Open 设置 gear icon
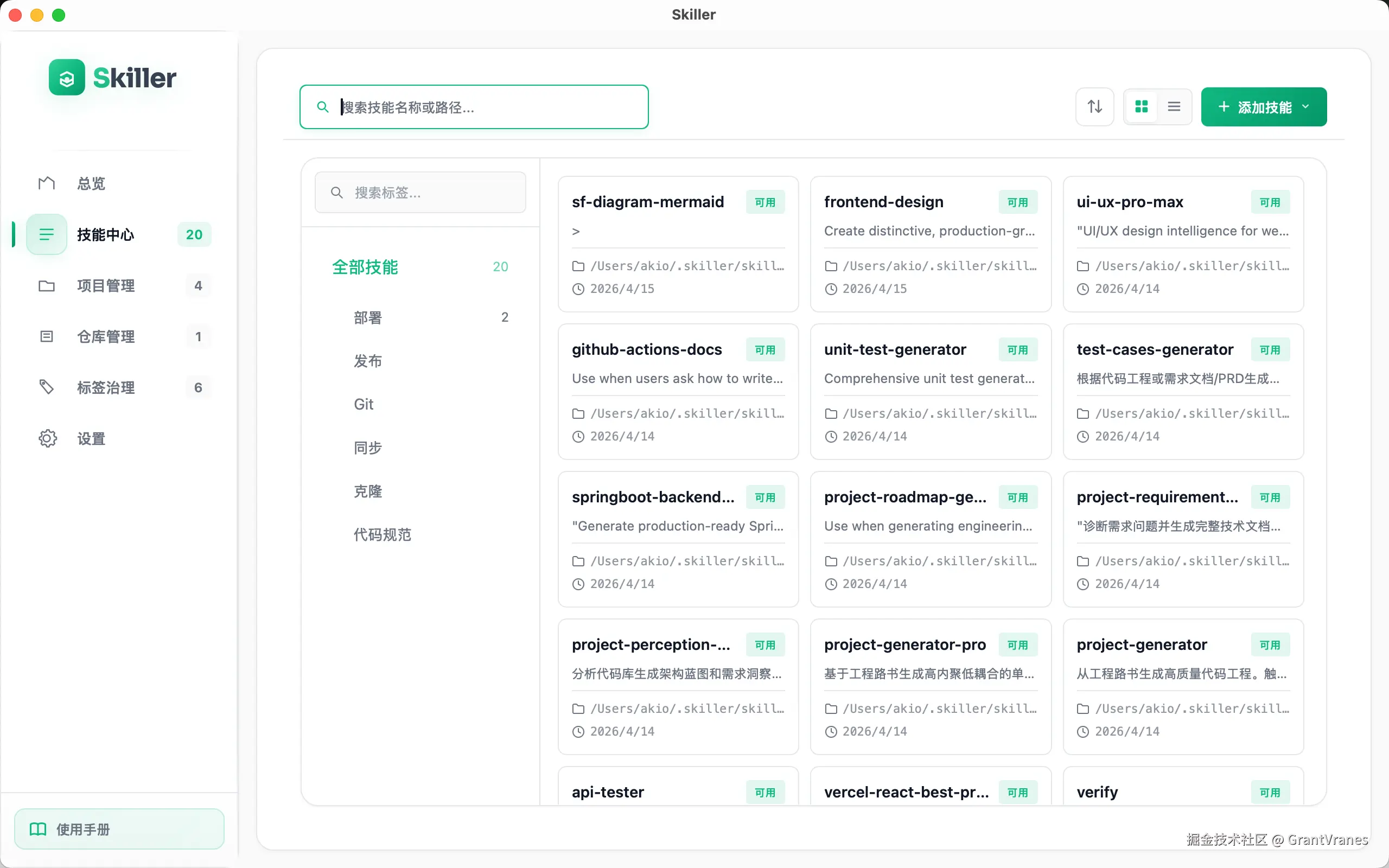Image resolution: width=1389 pixels, height=868 pixels. 48,438
